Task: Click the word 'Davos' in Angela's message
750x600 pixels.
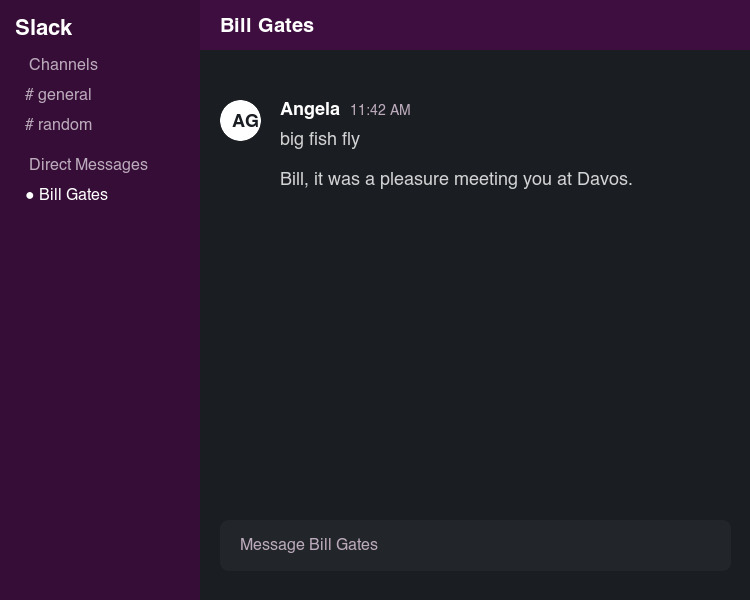Action: tap(604, 179)
